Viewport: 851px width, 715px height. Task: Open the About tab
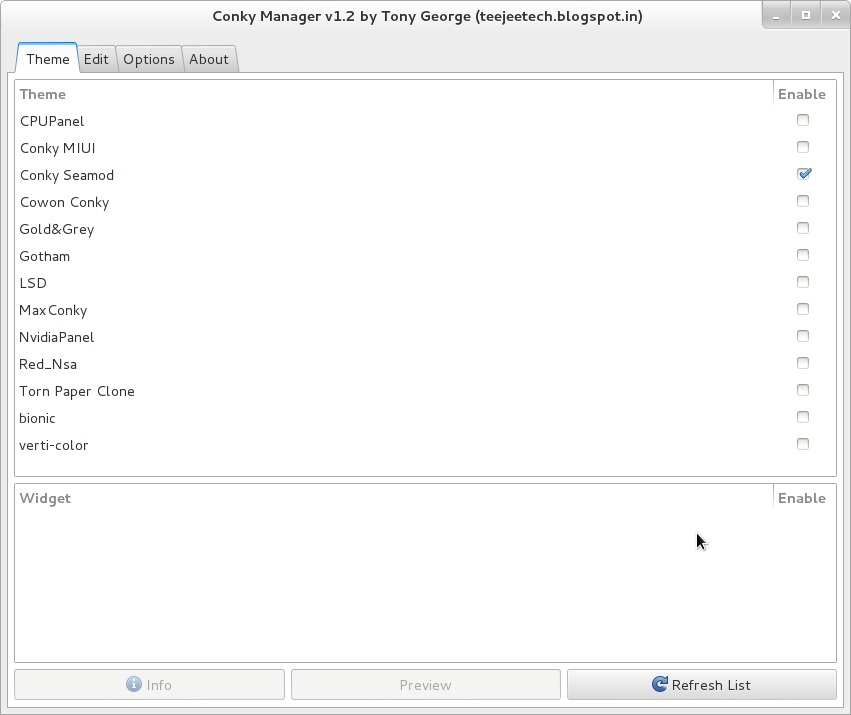208,59
